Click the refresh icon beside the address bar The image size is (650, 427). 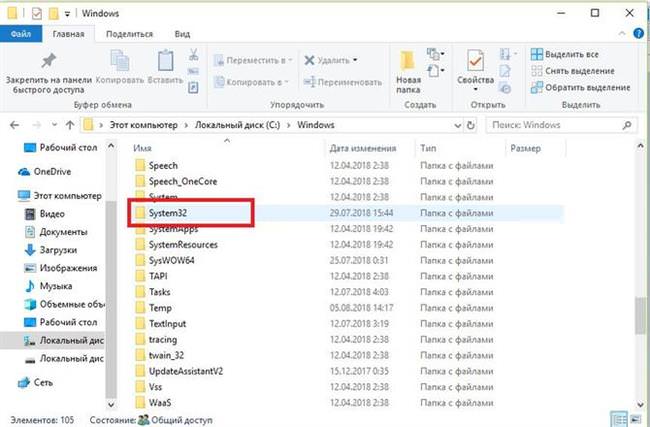[471, 125]
